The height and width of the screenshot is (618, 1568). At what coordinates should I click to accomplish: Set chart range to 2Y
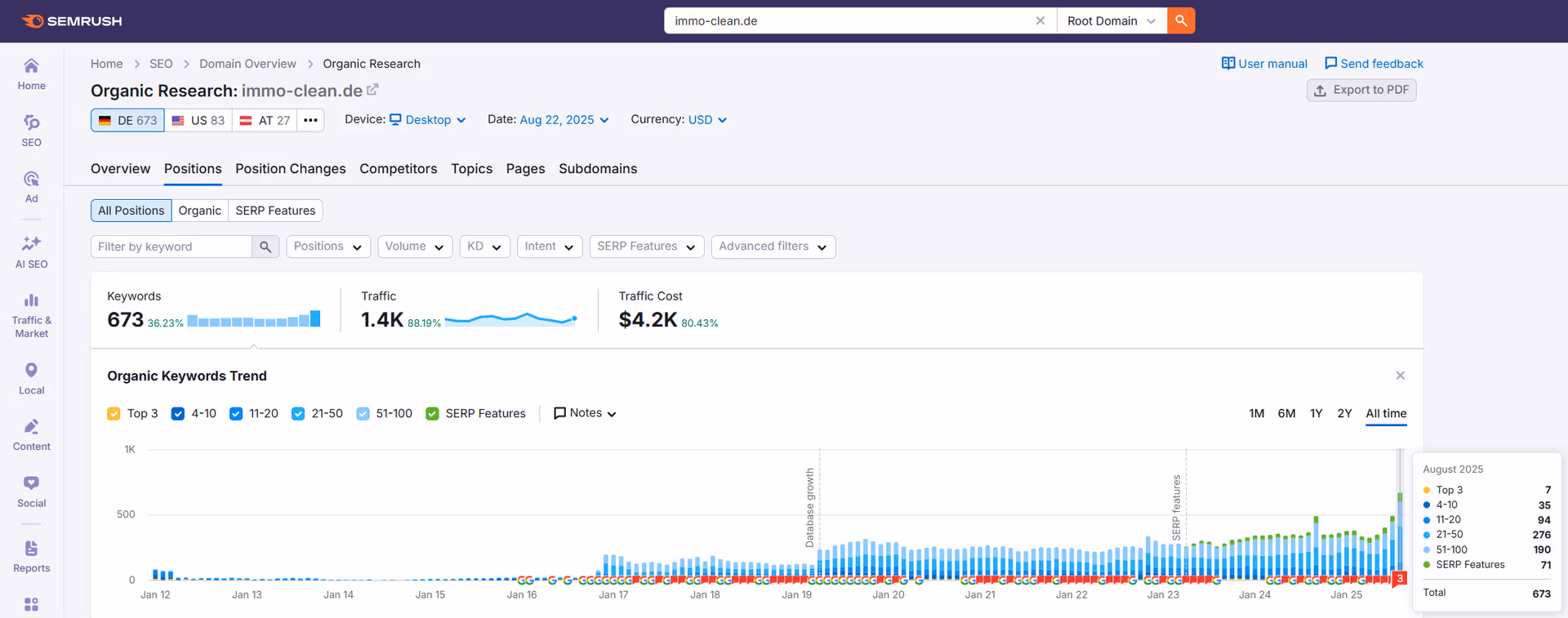click(1344, 414)
